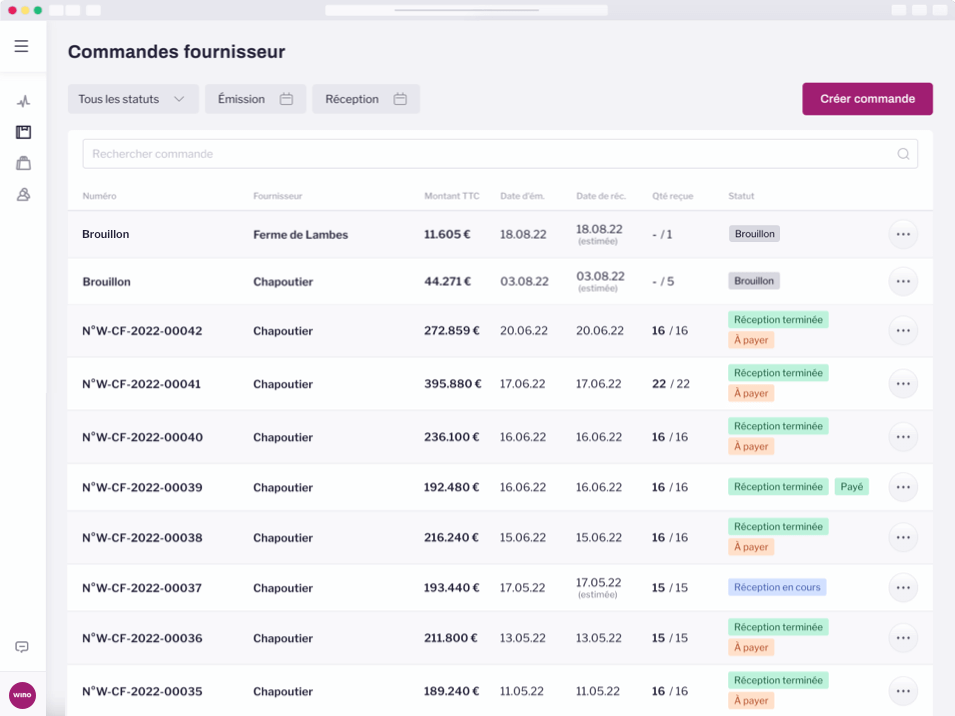This screenshot has width=955, height=716.
Task: Select the activity analytics icon in sidebar
Action: [x=23, y=100]
